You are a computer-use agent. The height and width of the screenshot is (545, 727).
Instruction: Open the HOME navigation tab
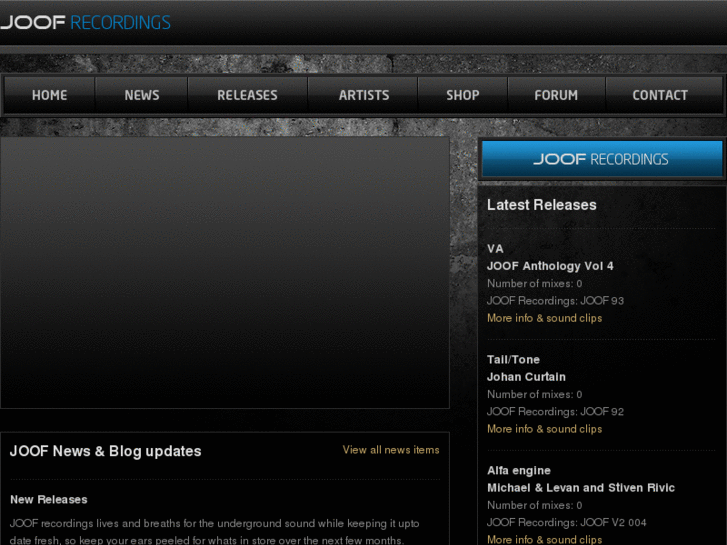click(x=50, y=95)
